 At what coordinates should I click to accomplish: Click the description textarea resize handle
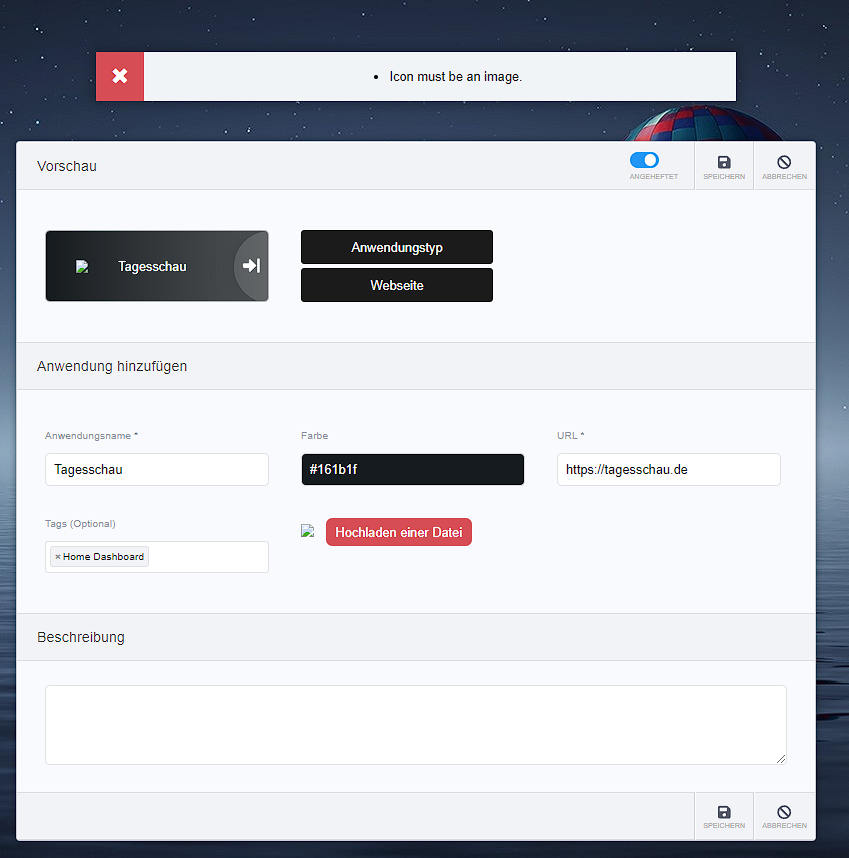(x=780, y=759)
